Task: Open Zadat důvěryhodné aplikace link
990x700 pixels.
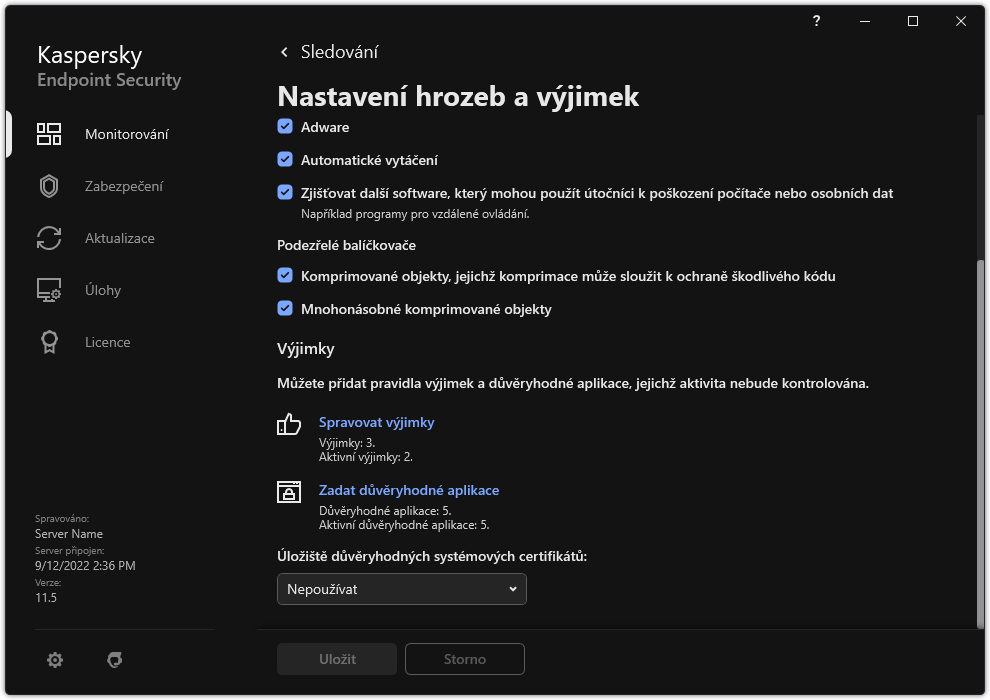Action: pos(409,490)
